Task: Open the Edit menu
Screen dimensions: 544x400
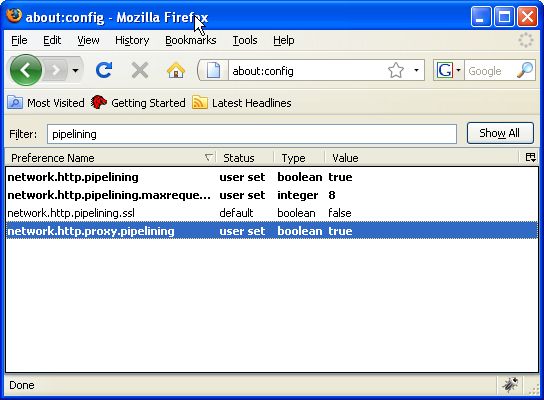Action: [x=52, y=40]
